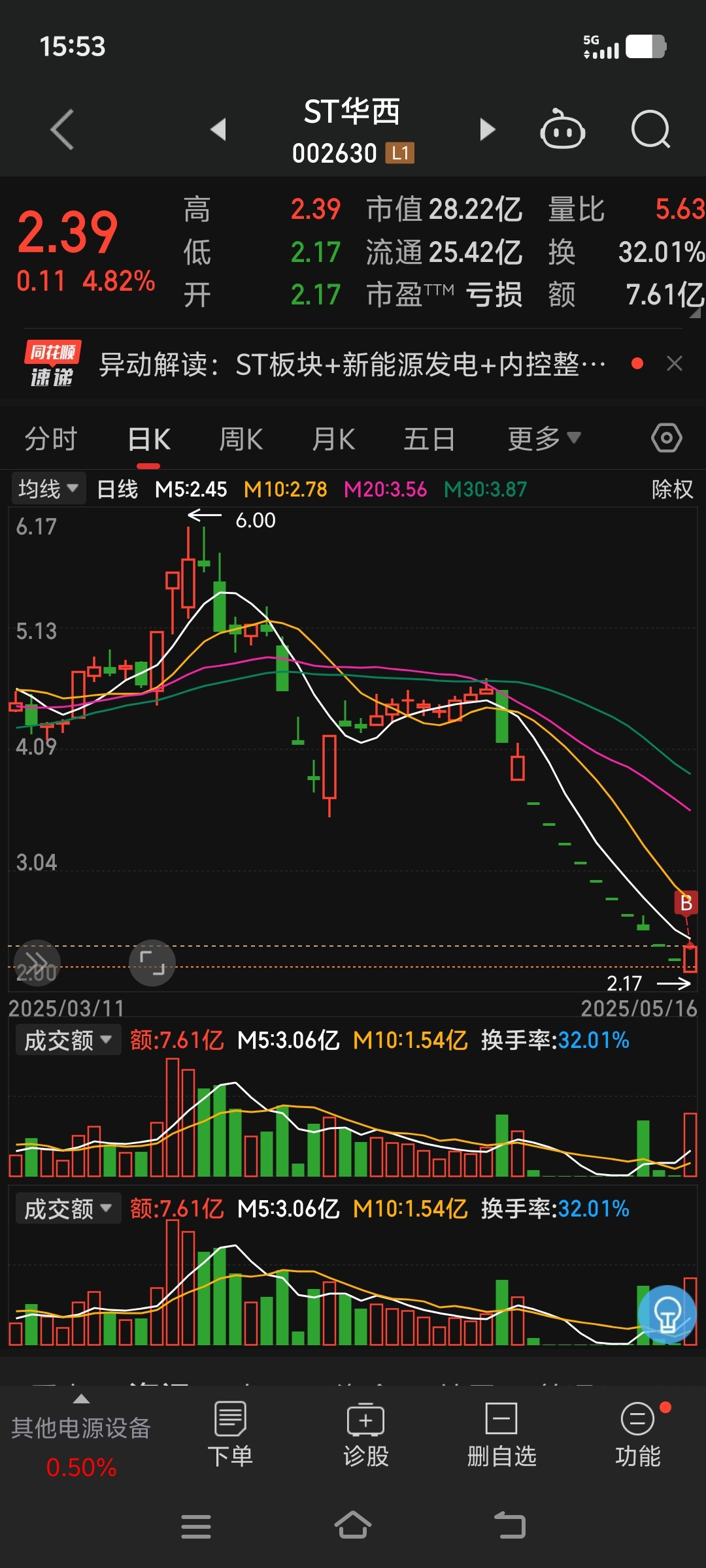Dismiss the 异动解读 news banner
Screen dimensions: 706x1568
[675, 363]
